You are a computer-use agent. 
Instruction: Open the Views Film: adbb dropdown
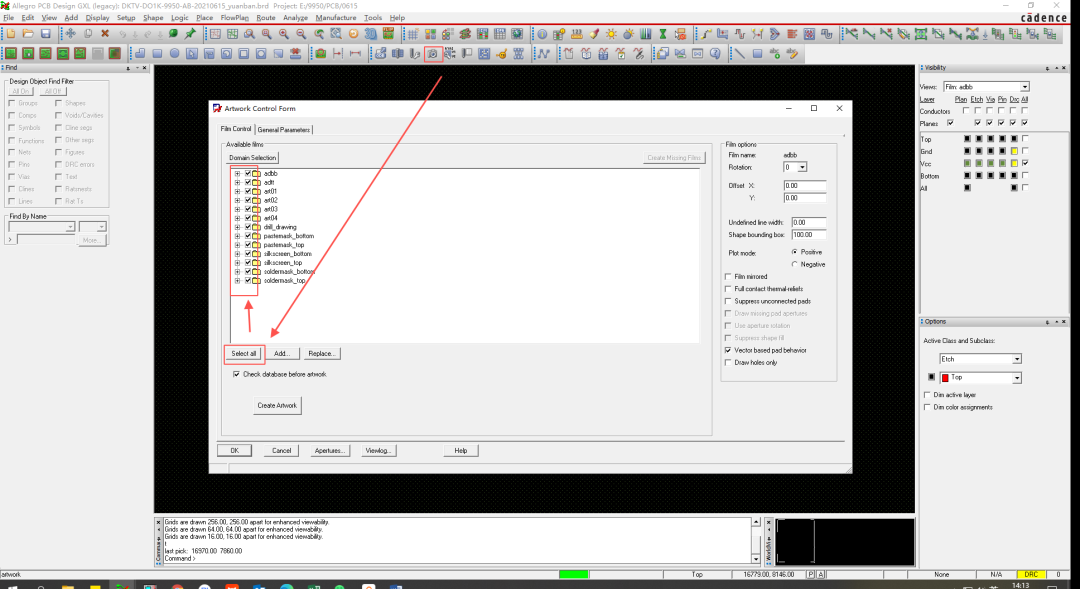click(1025, 87)
